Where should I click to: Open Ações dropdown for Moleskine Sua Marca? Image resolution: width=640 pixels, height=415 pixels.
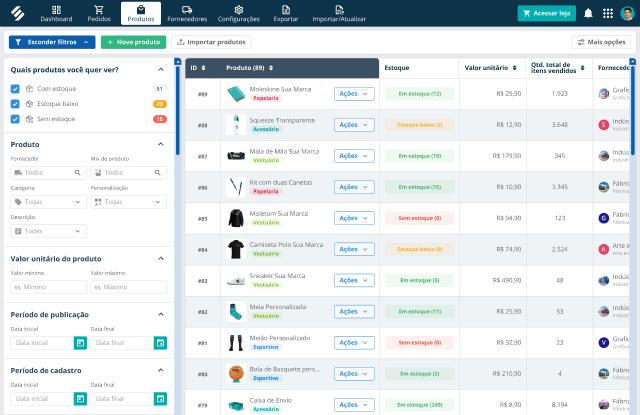point(354,94)
